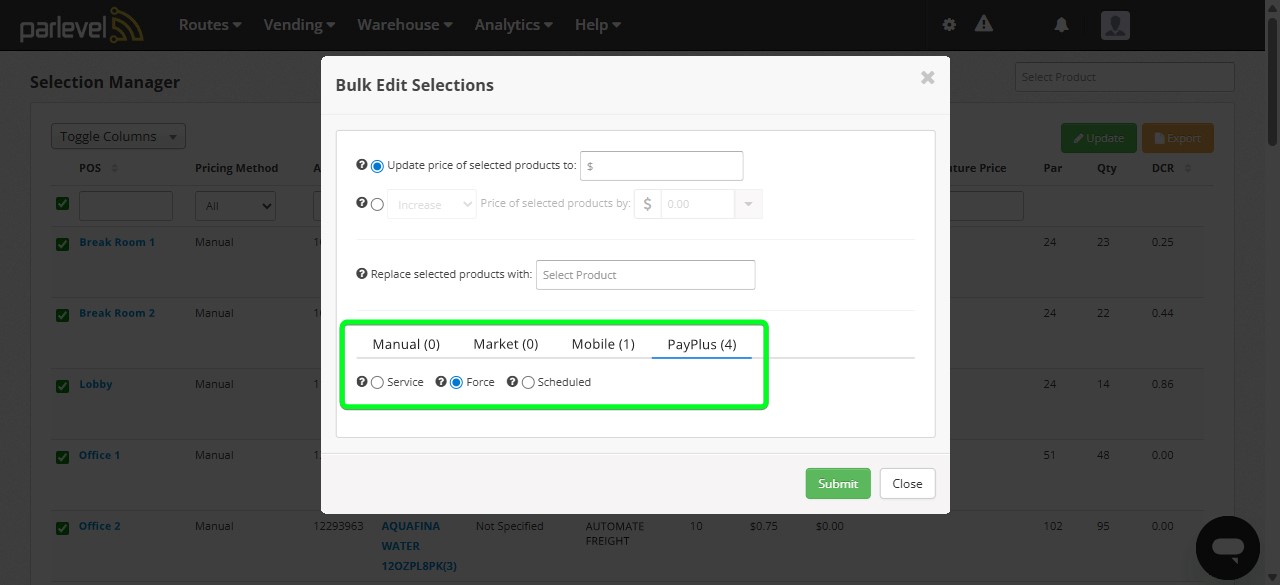The image size is (1280, 585).
Task: Click the Replace products Select Product field
Action: 645,274
